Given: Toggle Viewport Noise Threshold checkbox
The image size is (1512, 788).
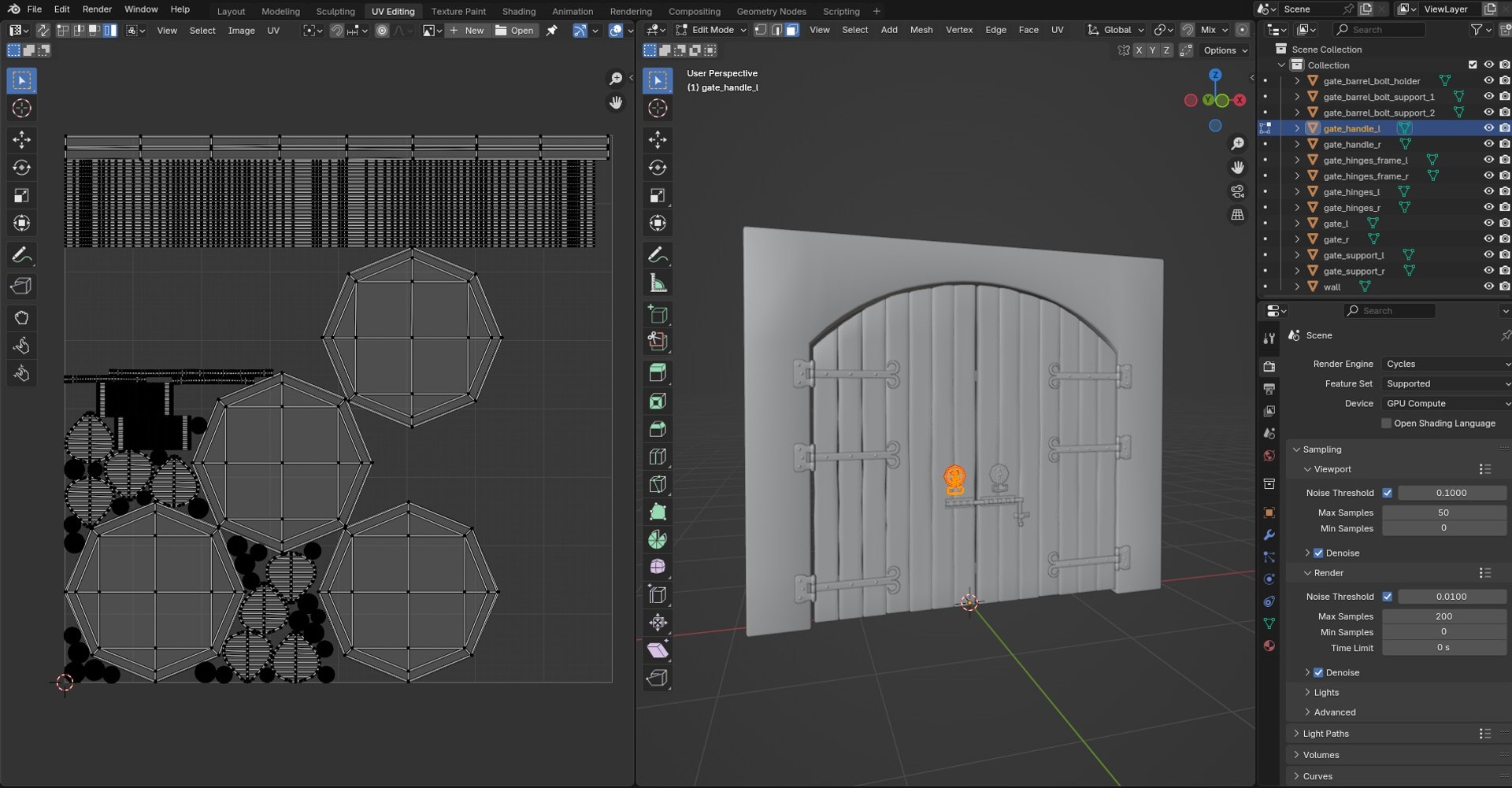Looking at the screenshot, I should [x=1388, y=493].
